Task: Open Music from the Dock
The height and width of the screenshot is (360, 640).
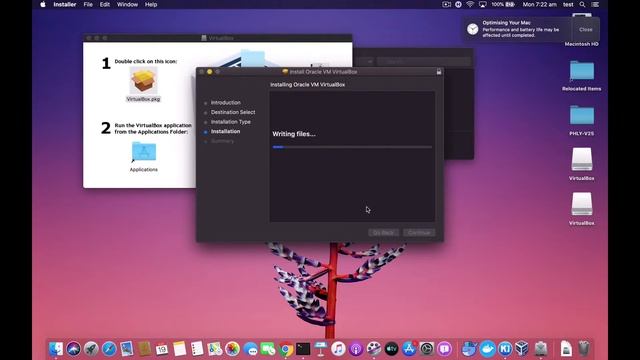Action: pyautogui.click(x=338, y=349)
